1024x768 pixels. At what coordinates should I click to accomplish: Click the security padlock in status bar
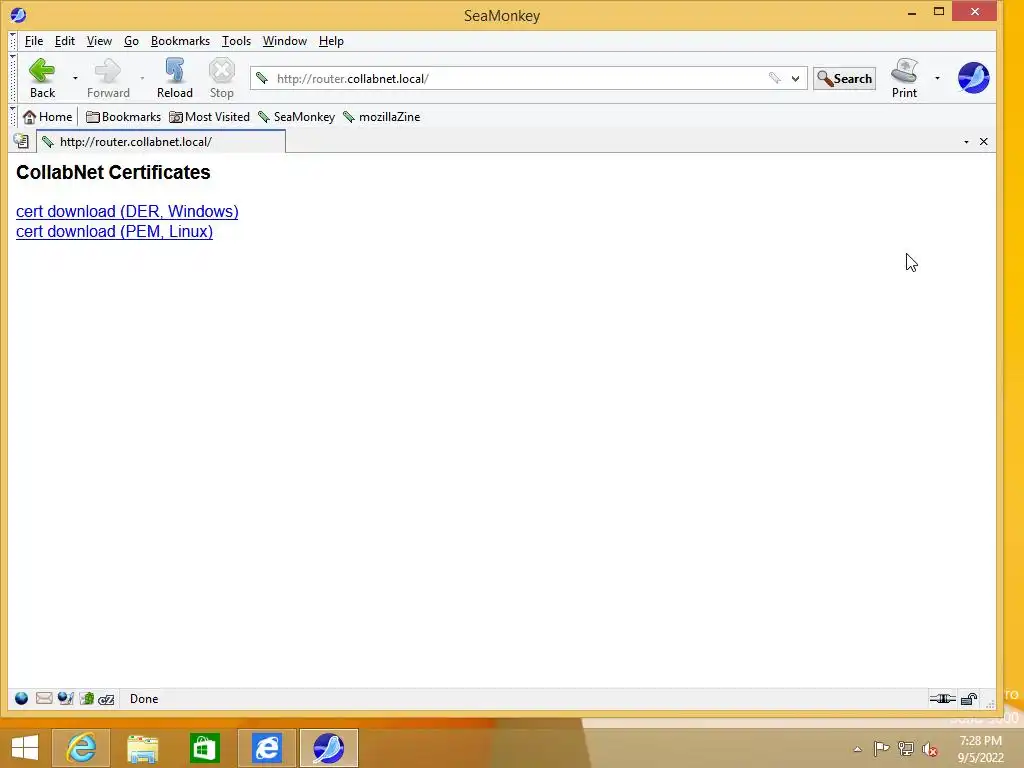coord(969,699)
